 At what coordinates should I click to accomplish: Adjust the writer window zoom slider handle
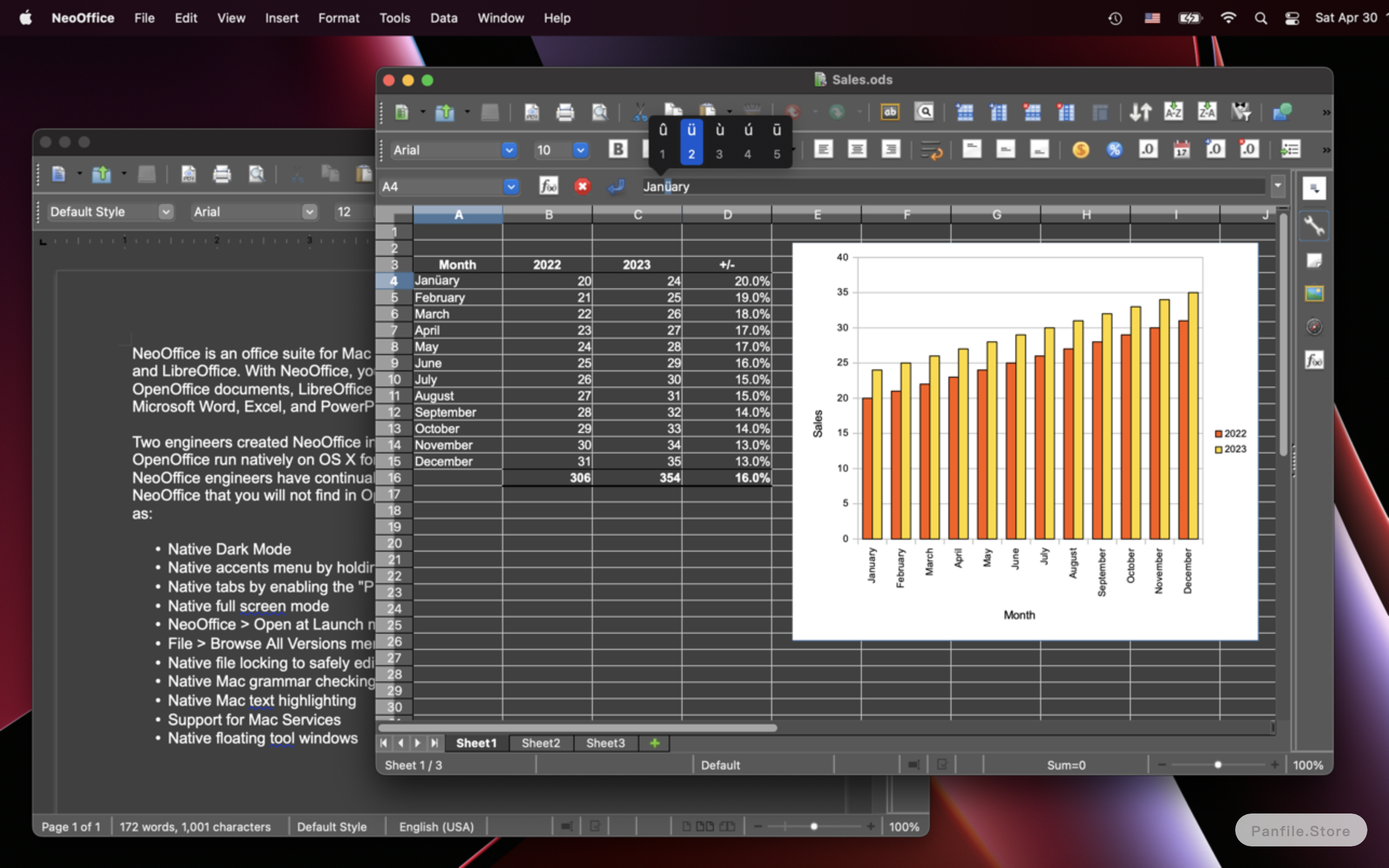[x=814, y=826]
